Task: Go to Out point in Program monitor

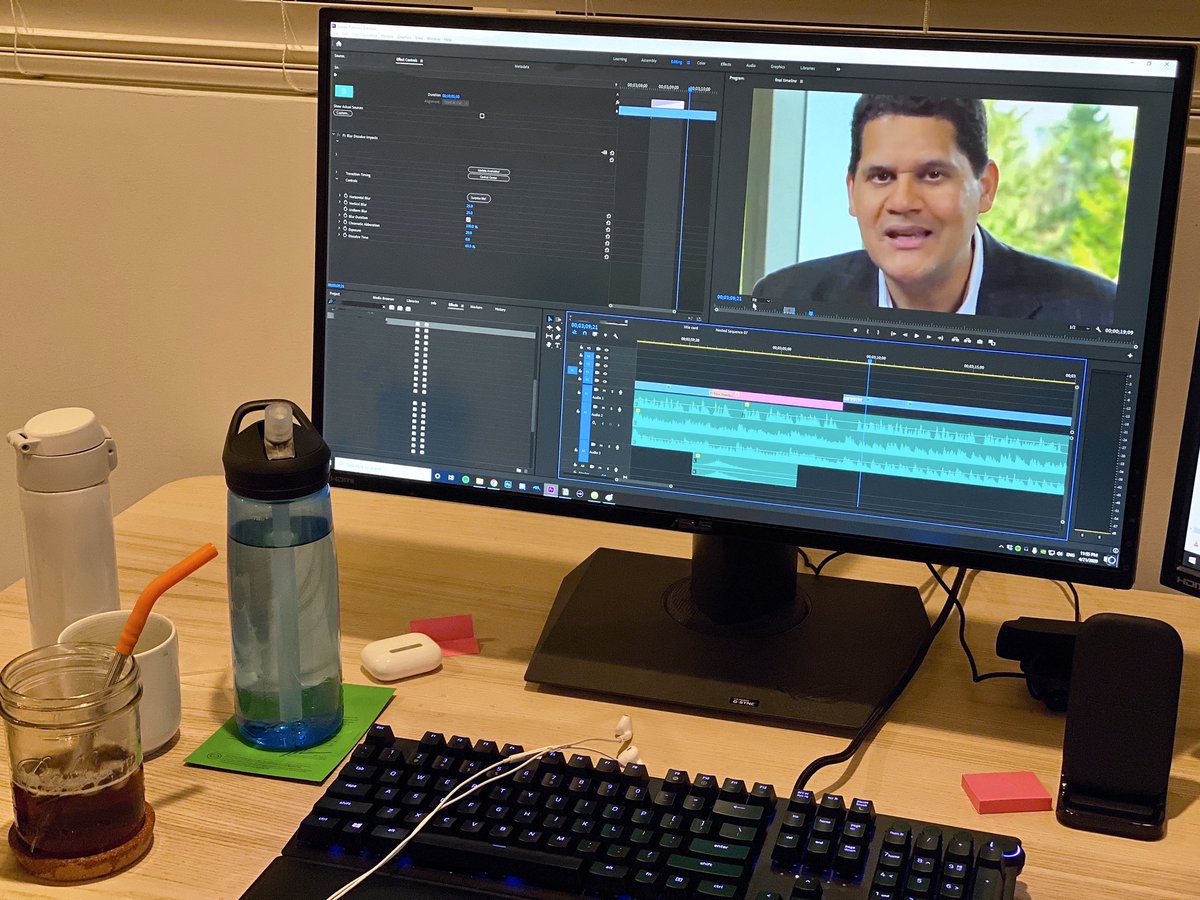Action: (x=941, y=338)
